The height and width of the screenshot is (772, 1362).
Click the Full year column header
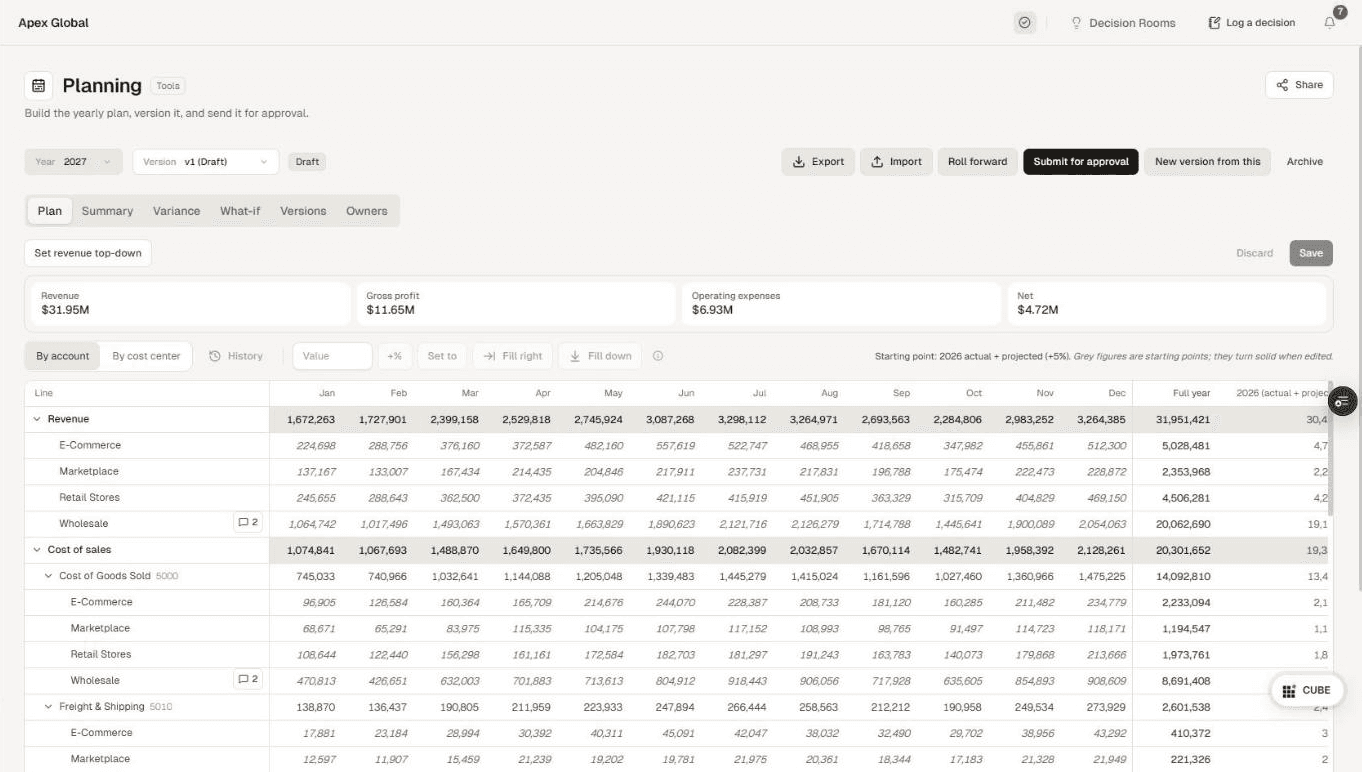click(x=1191, y=393)
